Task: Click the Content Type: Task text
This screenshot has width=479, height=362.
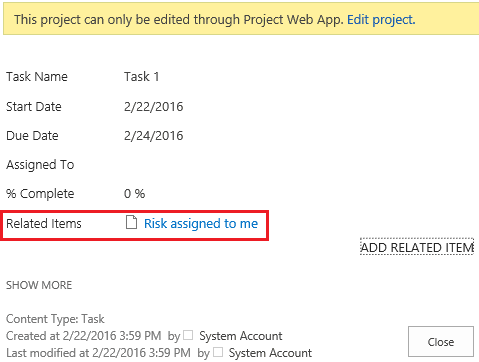Action: point(55,319)
